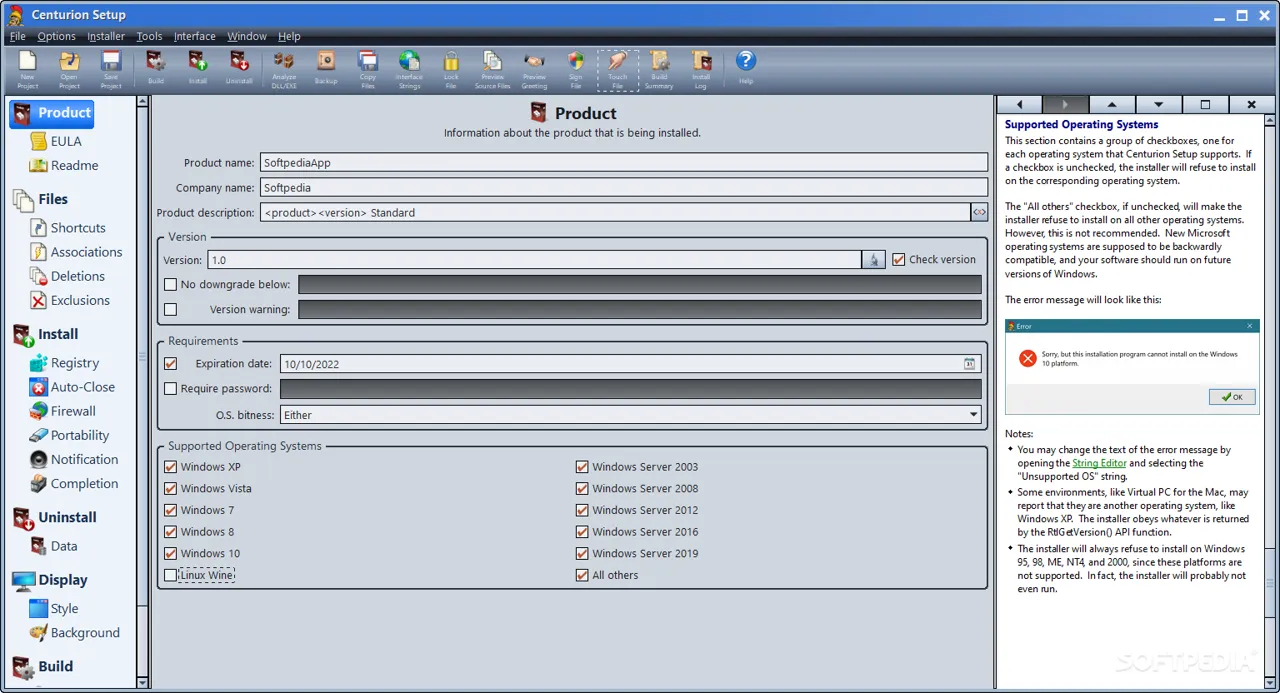Enable the Version warning checkbox
The image size is (1280, 693).
(x=170, y=309)
